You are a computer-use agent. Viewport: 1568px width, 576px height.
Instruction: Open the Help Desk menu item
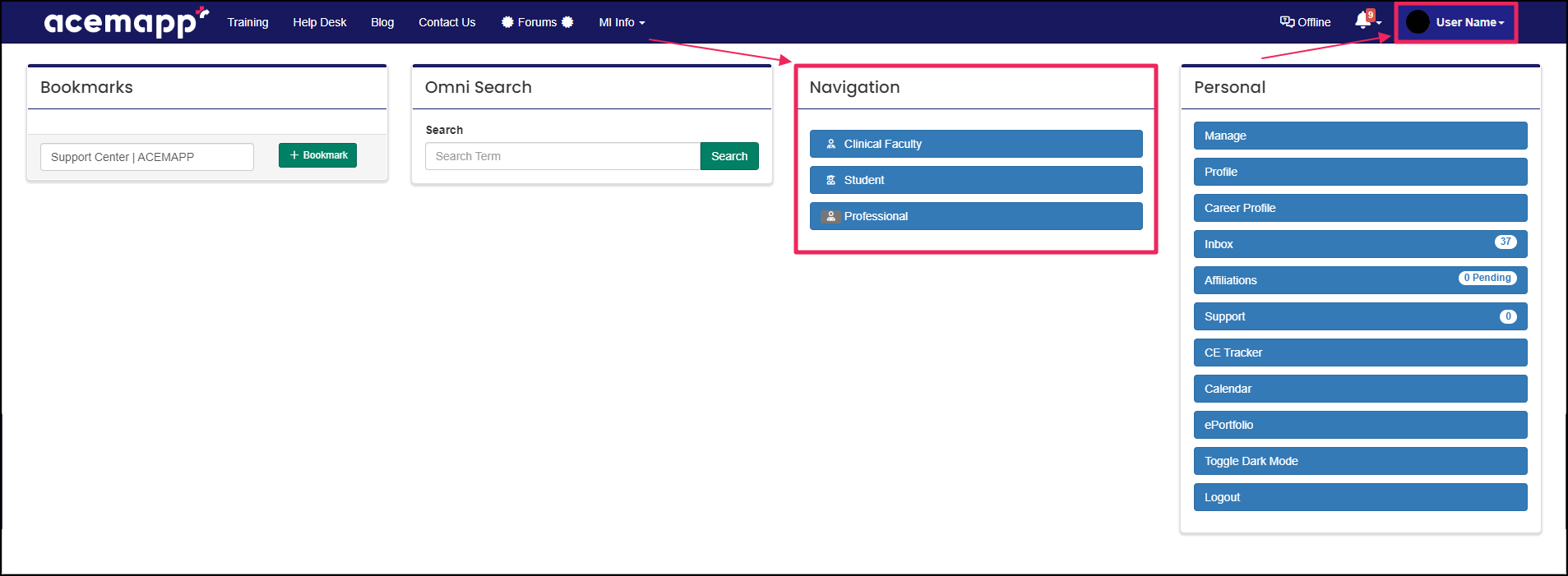click(x=320, y=22)
